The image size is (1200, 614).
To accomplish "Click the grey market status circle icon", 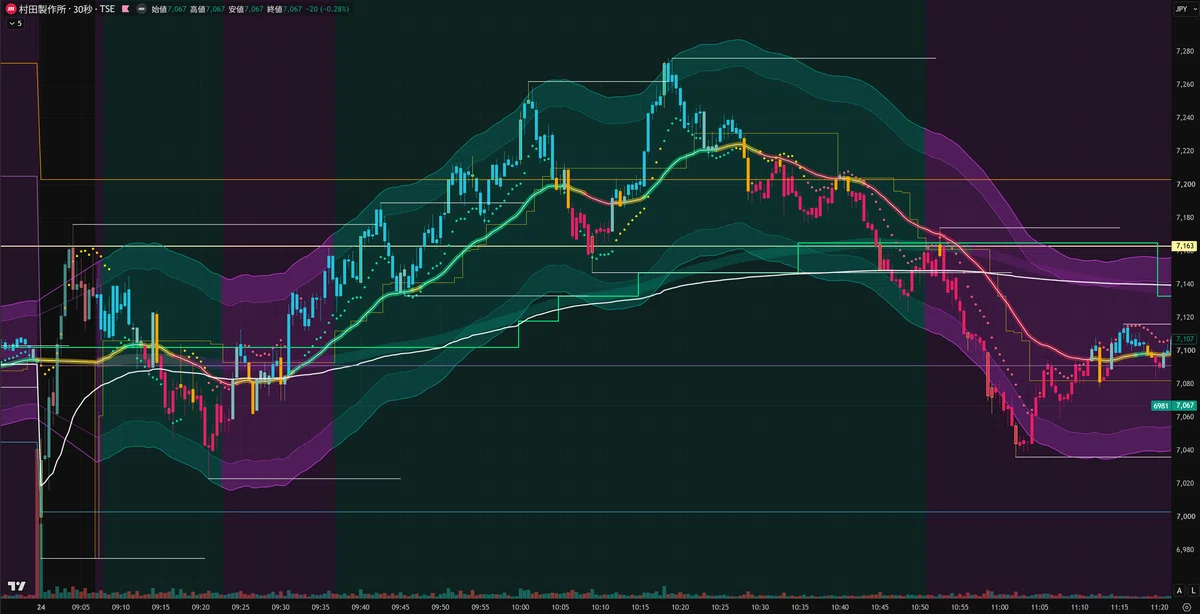I will click(x=141, y=8).
